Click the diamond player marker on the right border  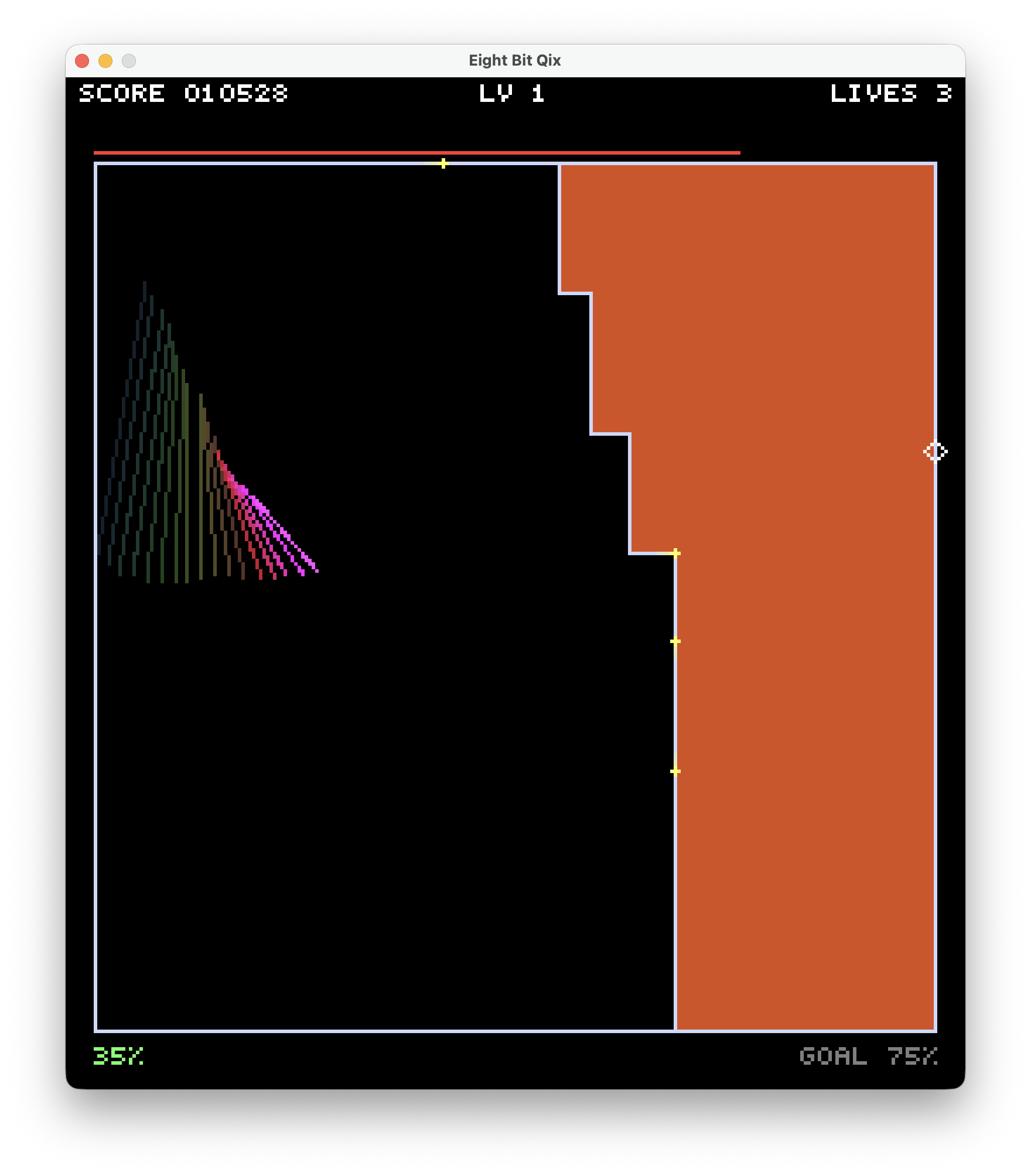[936, 452]
